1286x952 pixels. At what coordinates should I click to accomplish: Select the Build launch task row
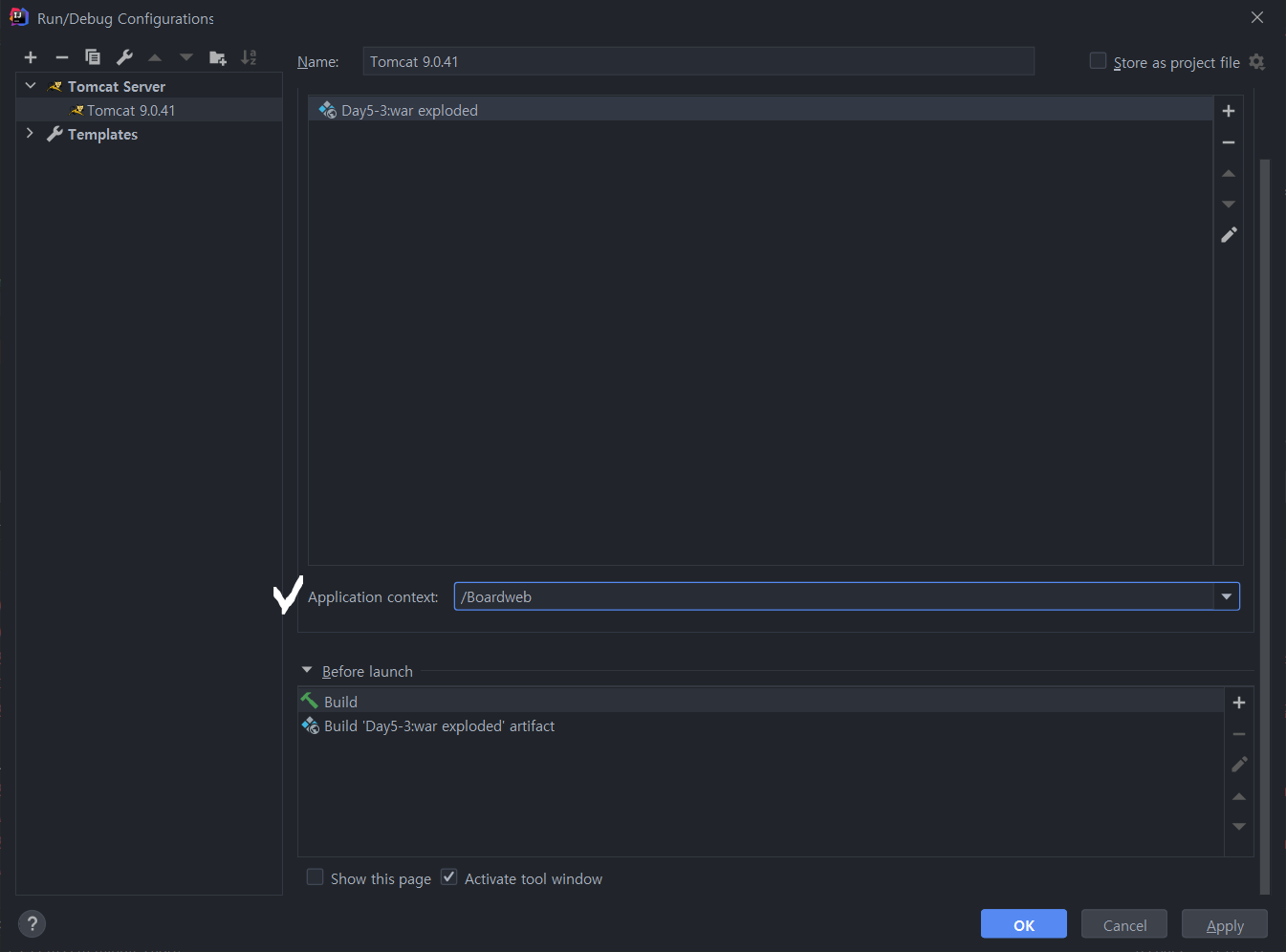tap(761, 702)
